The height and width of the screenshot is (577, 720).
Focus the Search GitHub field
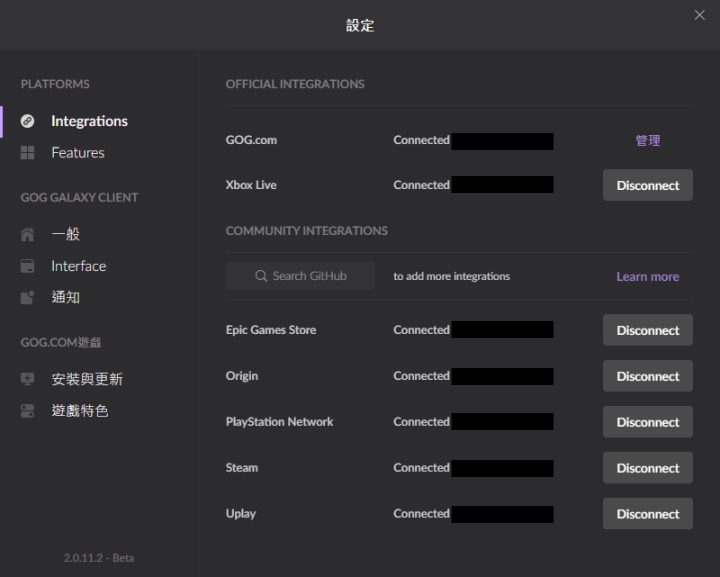(x=300, y=276)
